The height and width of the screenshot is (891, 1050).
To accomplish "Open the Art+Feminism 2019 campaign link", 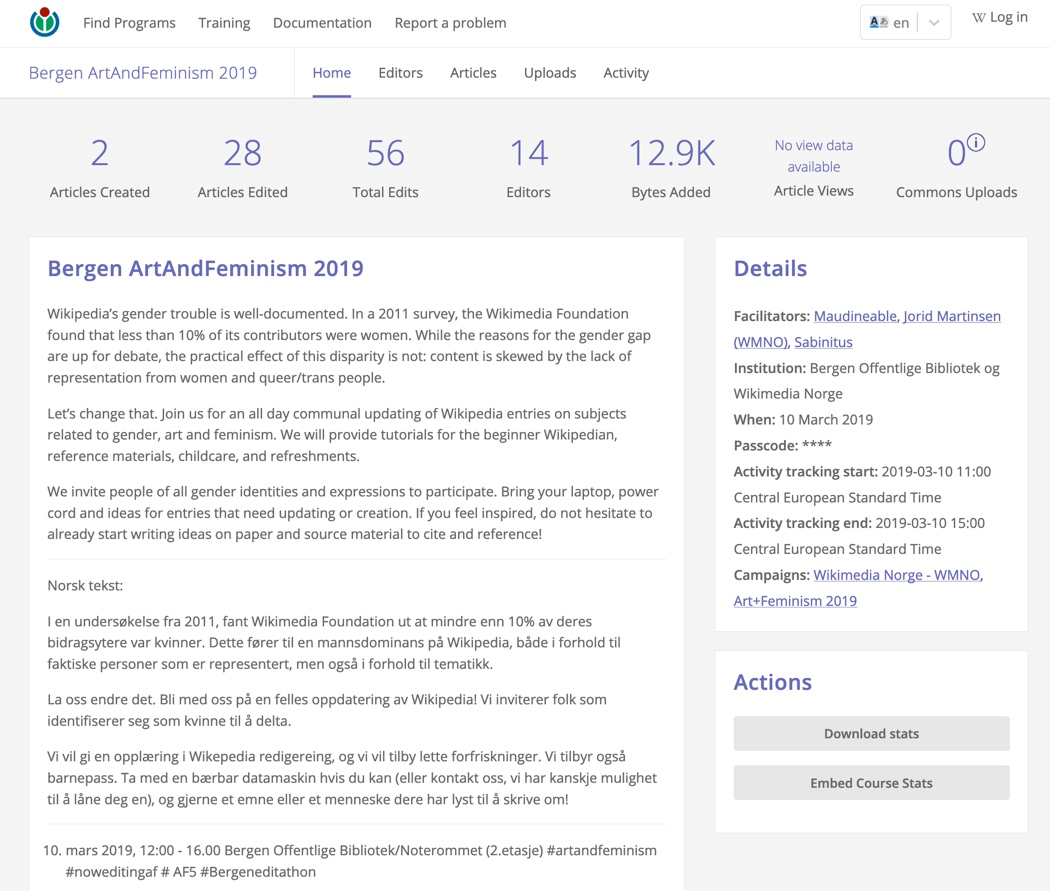I will click(795, 601).
